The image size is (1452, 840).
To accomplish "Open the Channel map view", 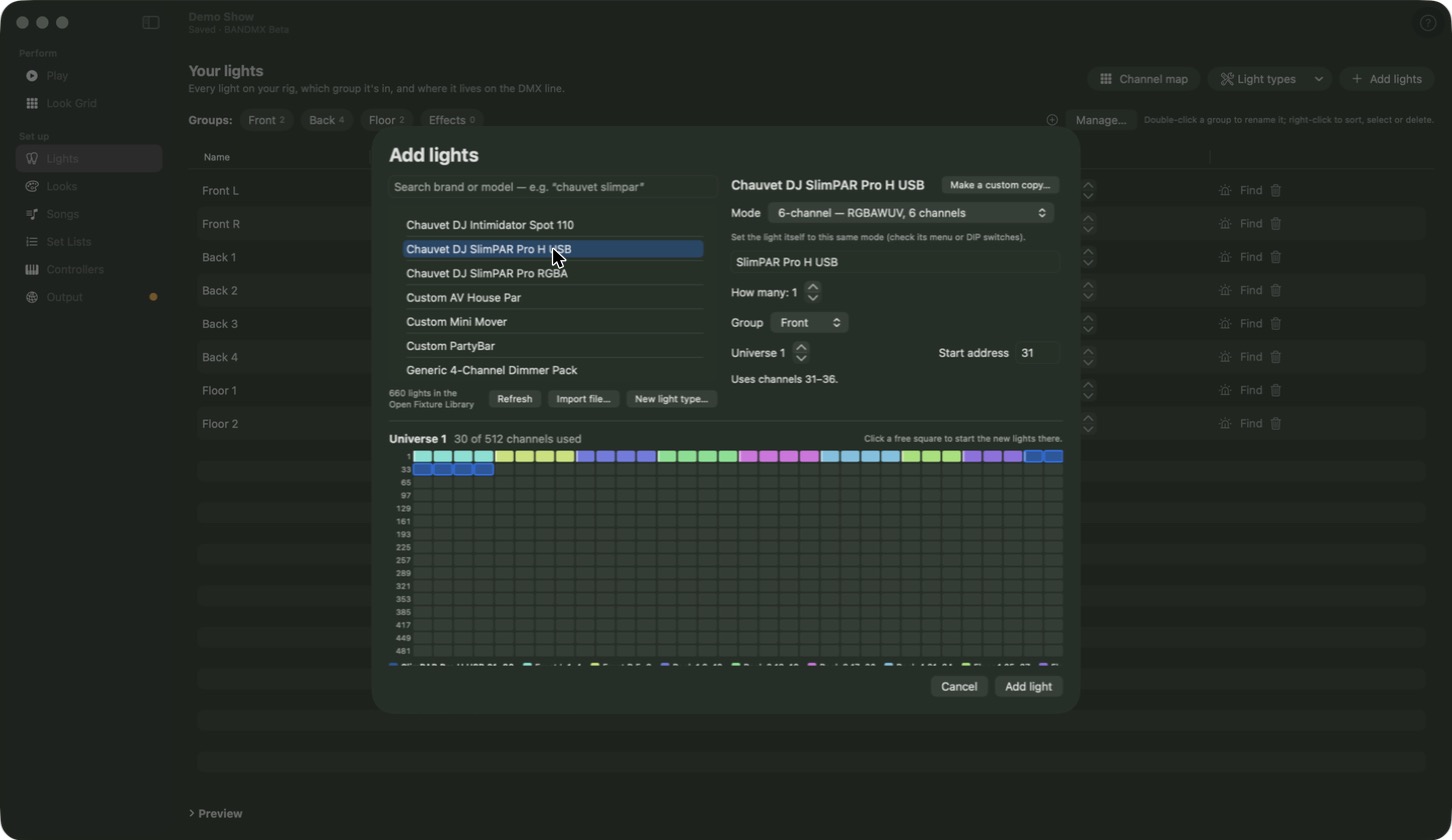I will click(1144, 79).
